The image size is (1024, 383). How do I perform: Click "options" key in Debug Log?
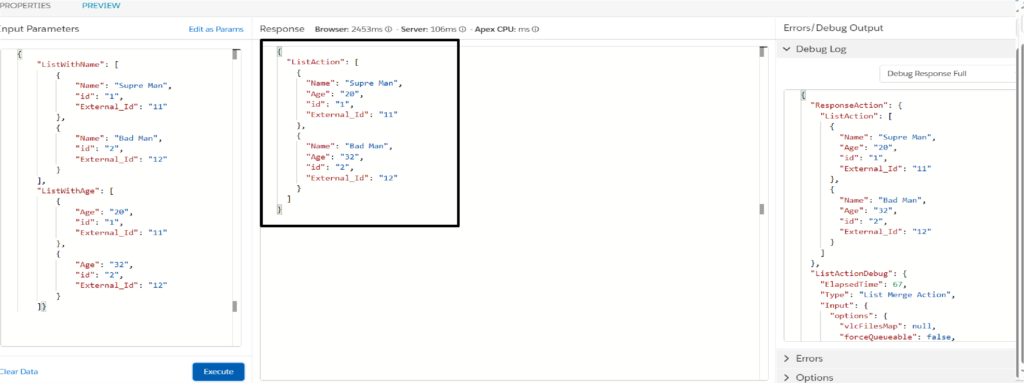pos(851,315)
